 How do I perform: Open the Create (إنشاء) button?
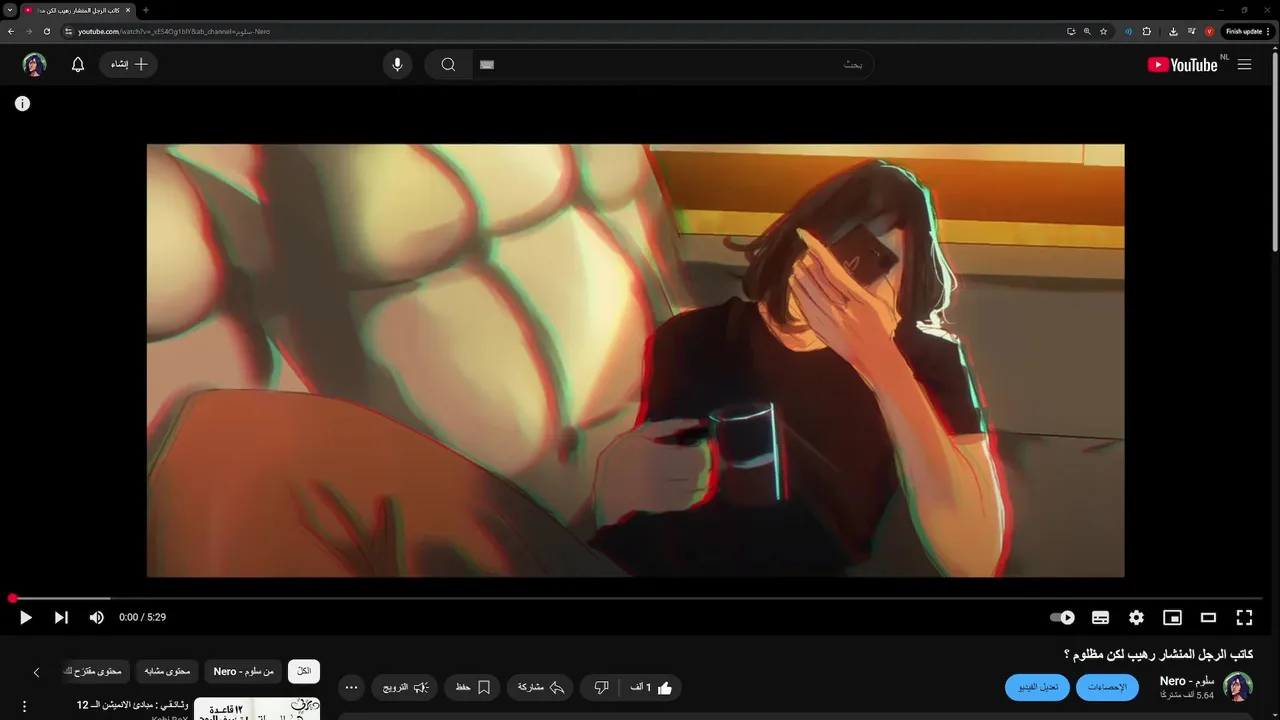click(128, 64)
